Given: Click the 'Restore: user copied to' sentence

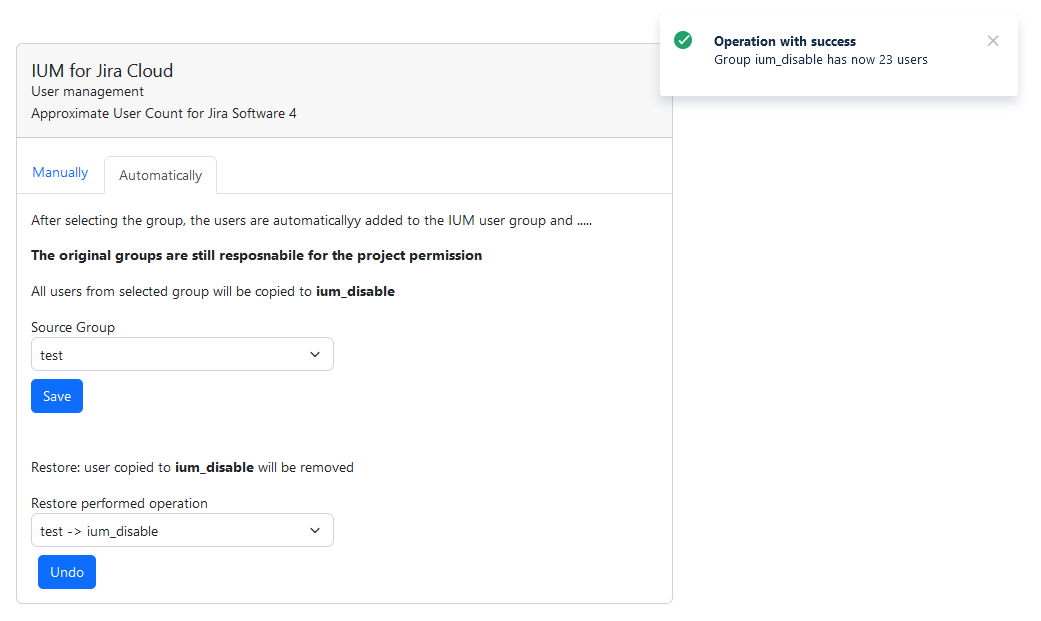Looking at the screenshot, I should [x=192, y=467].
